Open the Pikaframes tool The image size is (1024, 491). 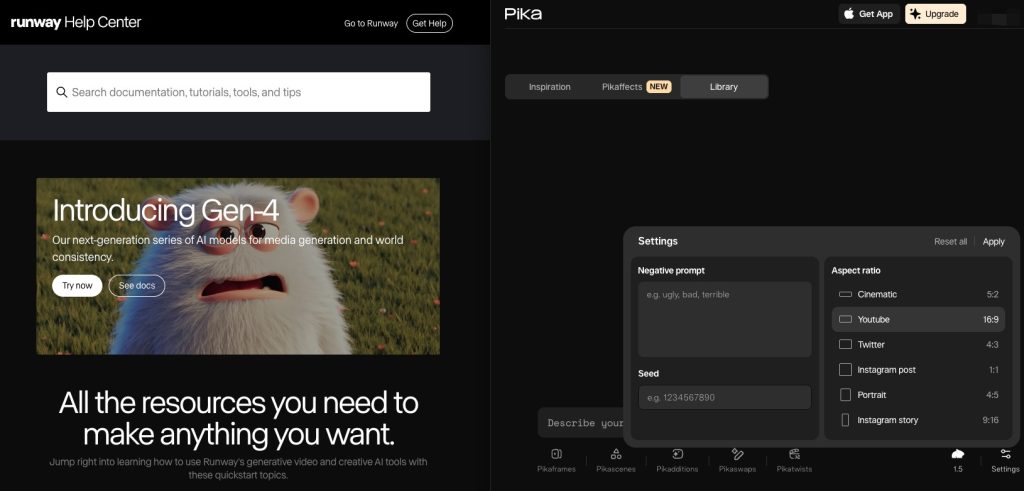coord(556,459)
